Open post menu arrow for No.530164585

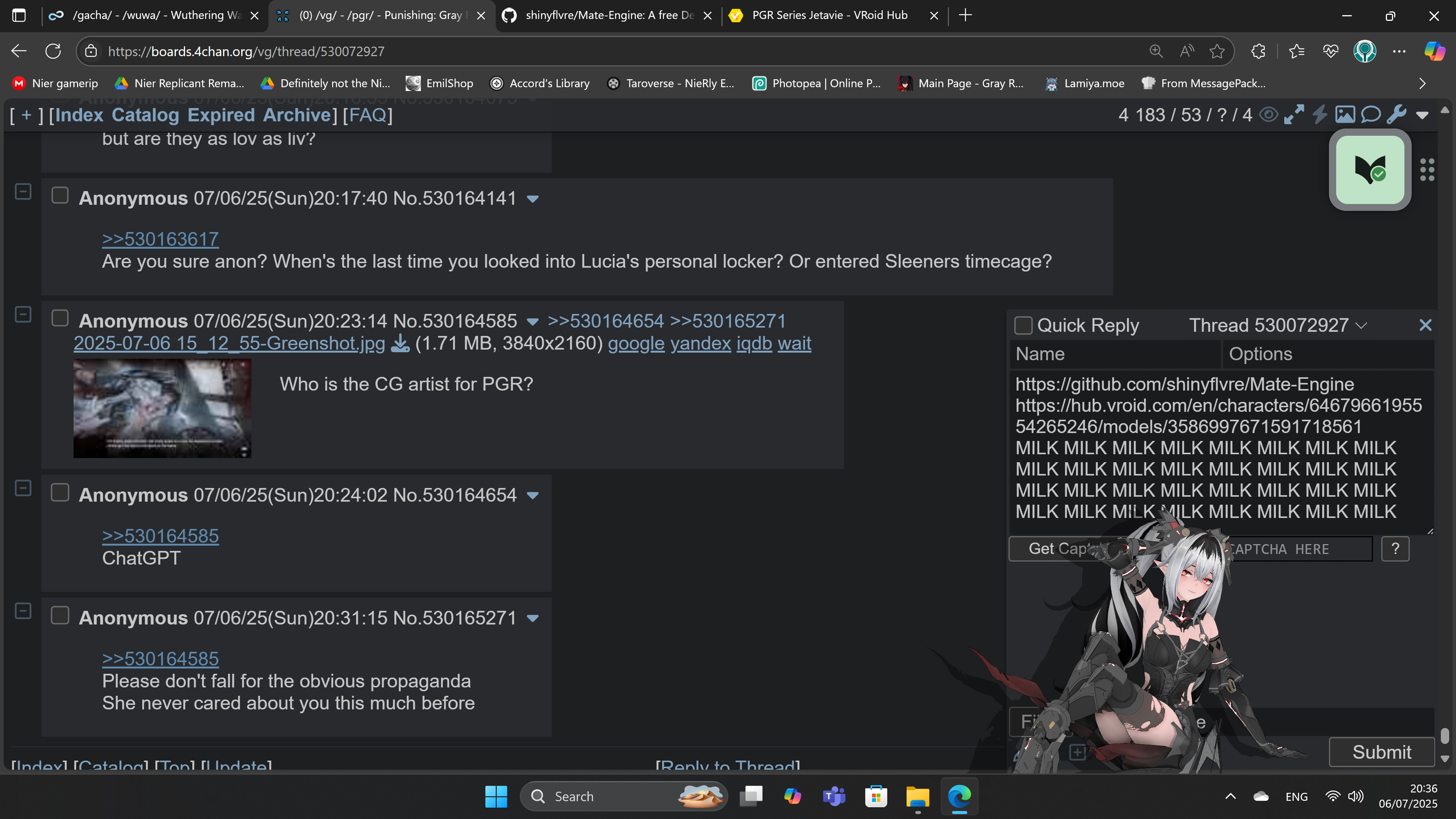532,322
